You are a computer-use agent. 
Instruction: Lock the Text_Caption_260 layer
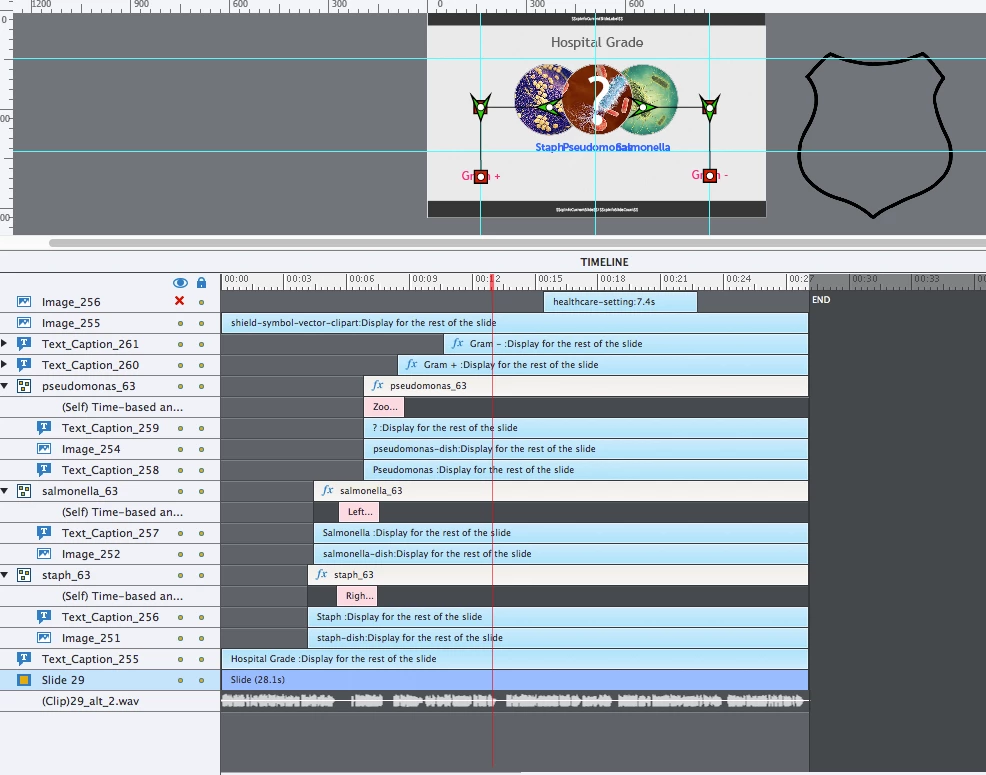[201, 365]
